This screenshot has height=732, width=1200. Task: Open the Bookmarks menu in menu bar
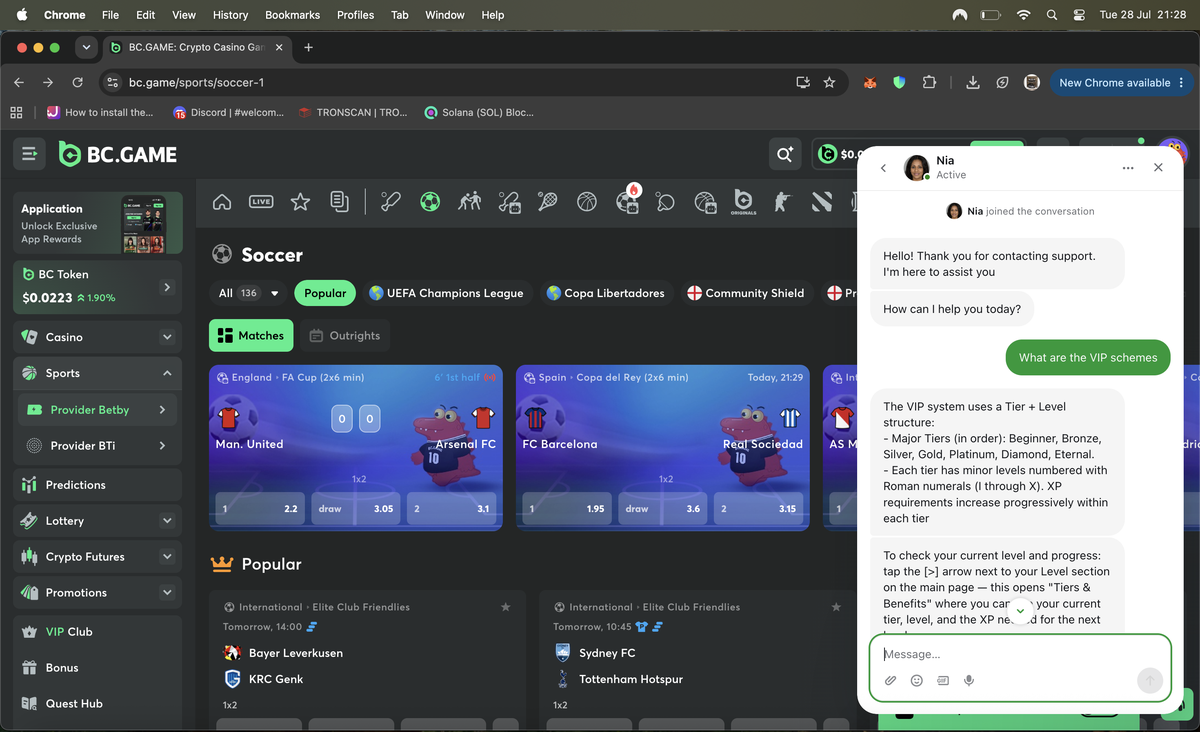point(292,15)
